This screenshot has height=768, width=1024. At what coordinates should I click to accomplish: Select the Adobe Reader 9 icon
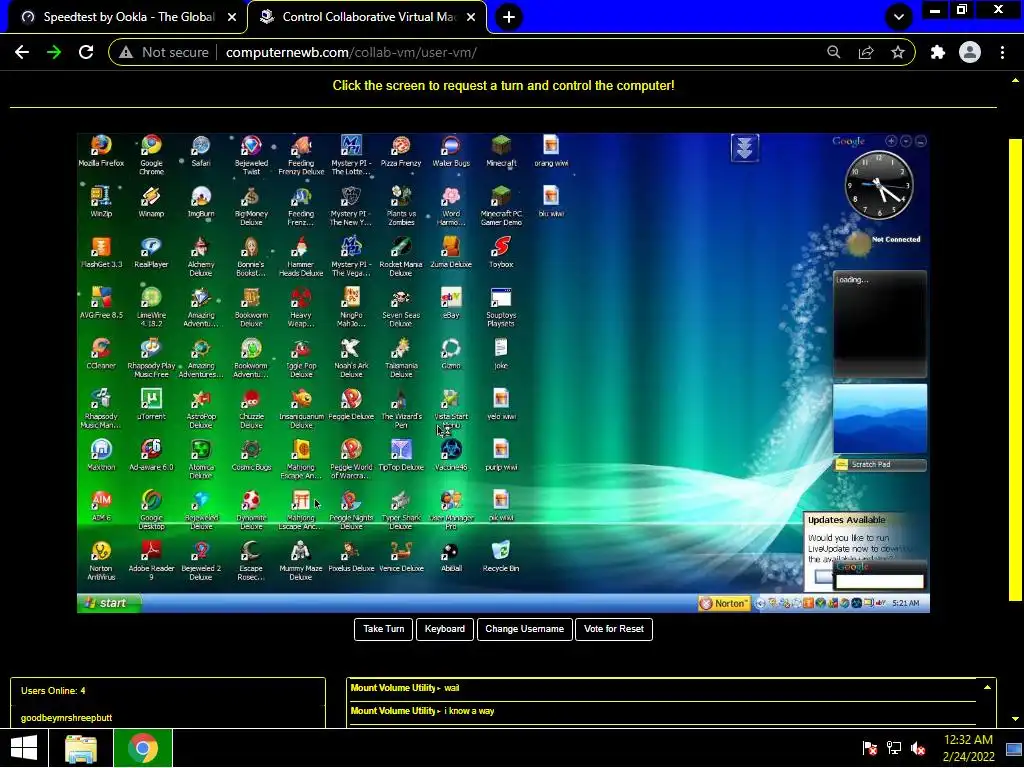[x=151, y=561]
